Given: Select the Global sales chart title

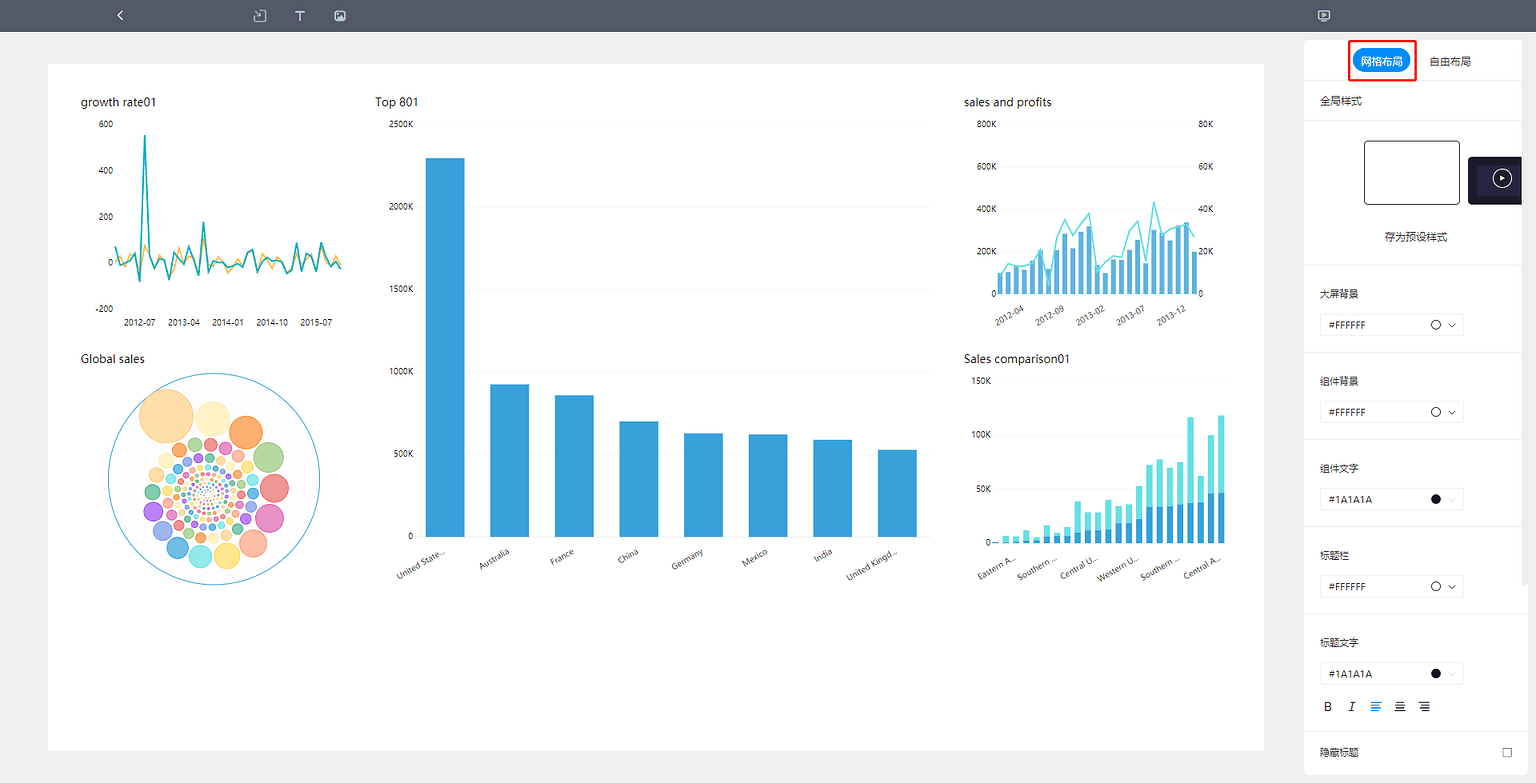Looking at the screenshot, I should tap(113, 359).
